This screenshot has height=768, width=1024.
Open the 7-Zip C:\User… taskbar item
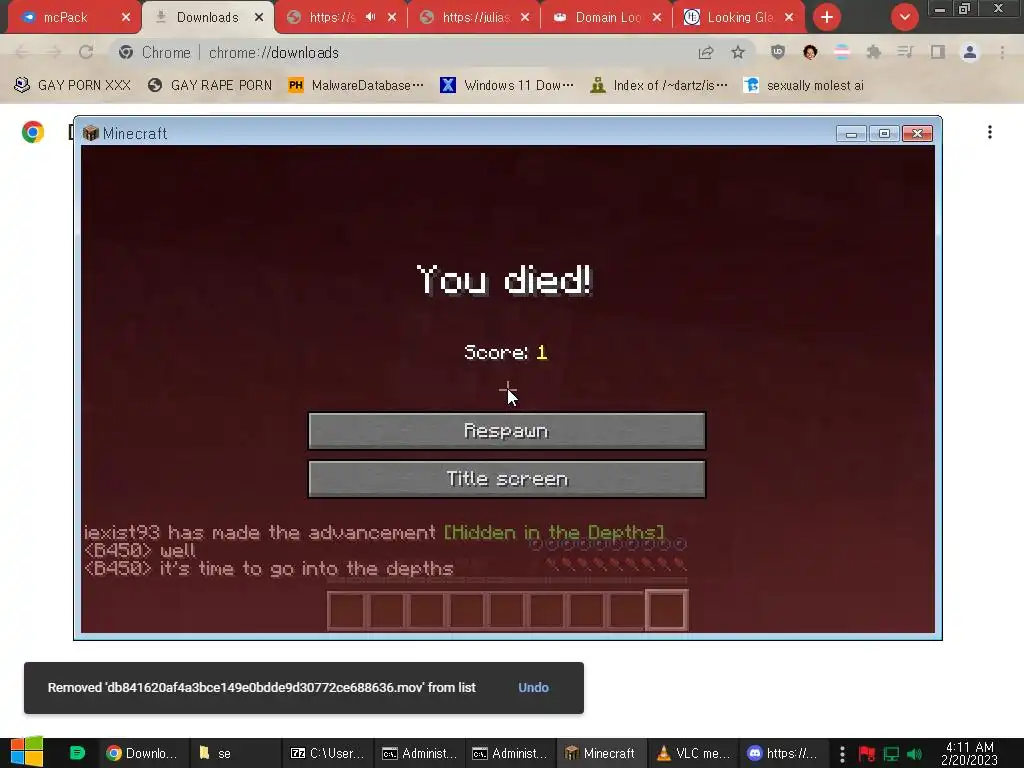[327, 753]
